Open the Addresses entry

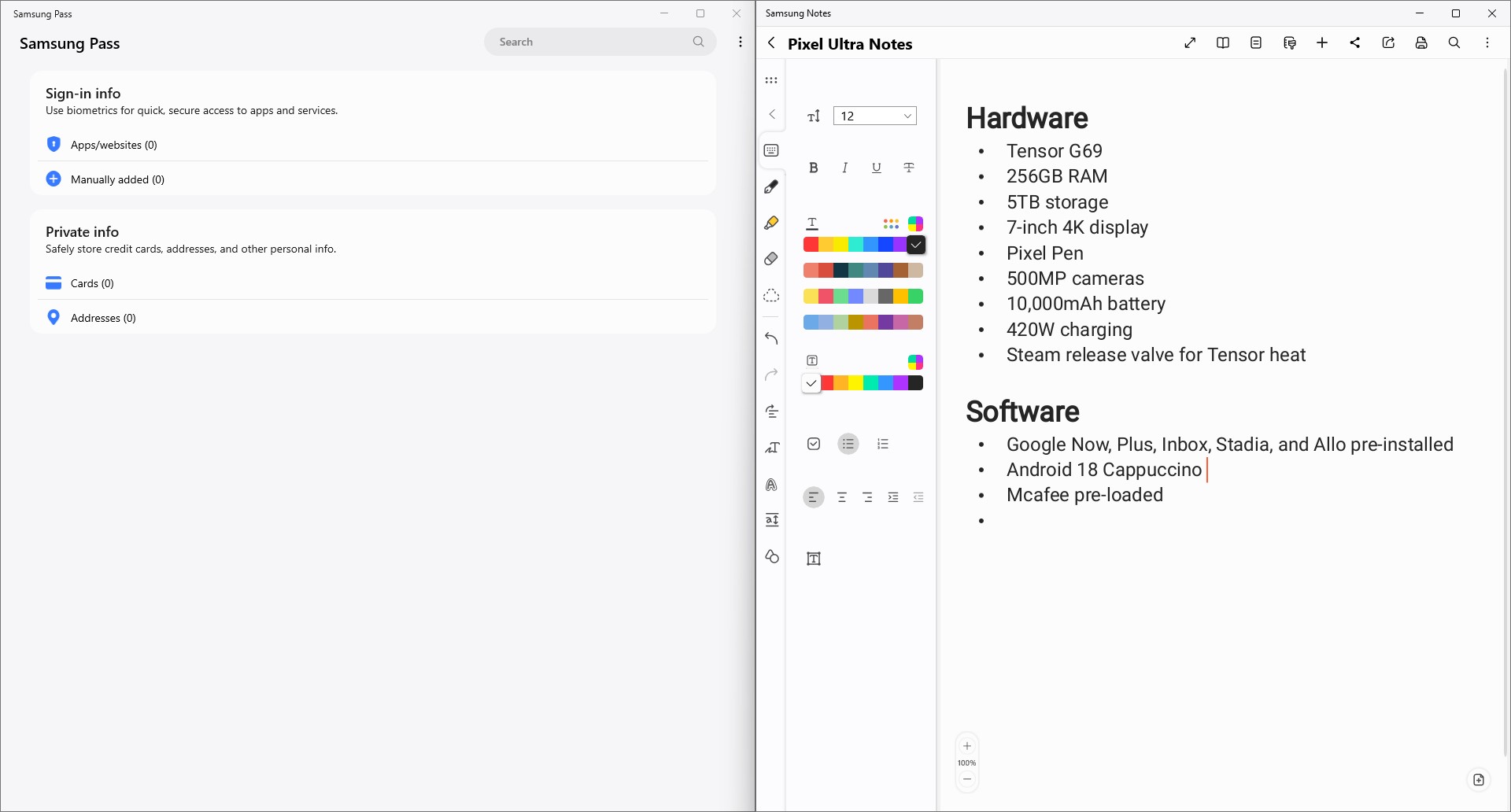[103, 318]
